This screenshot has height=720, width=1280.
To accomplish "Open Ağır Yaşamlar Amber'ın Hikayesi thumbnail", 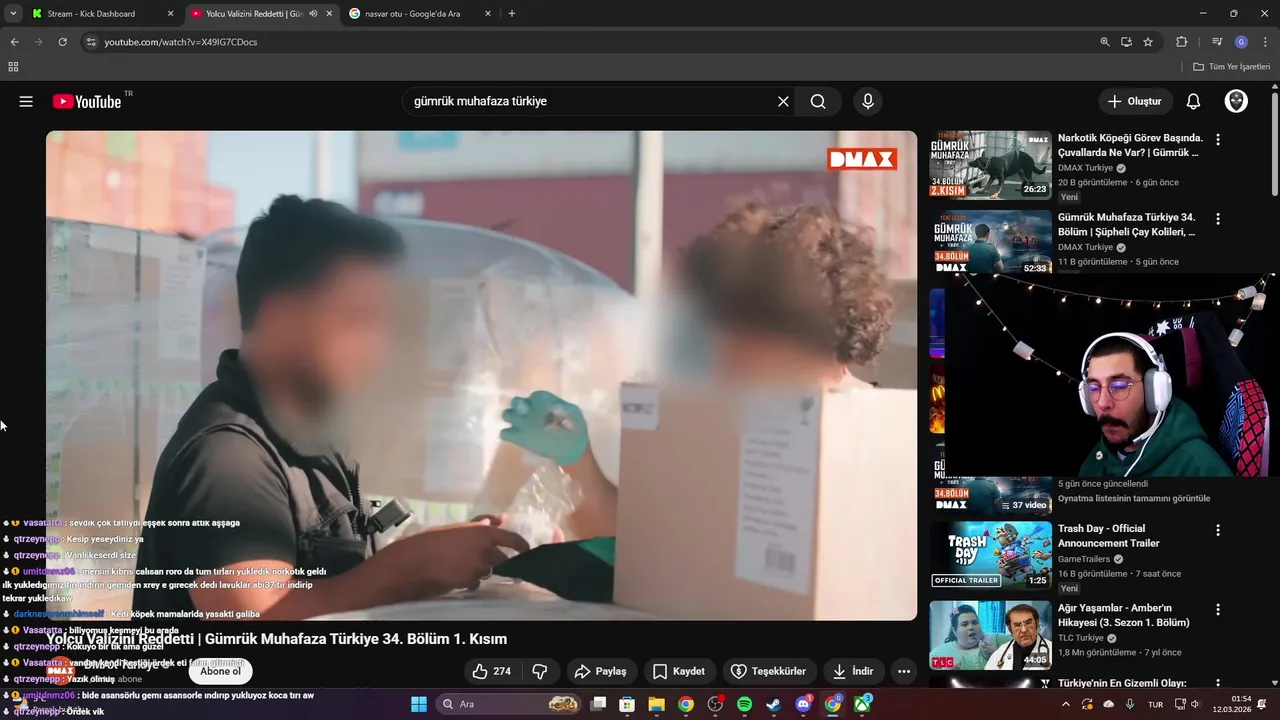I will tap(991, 634).
